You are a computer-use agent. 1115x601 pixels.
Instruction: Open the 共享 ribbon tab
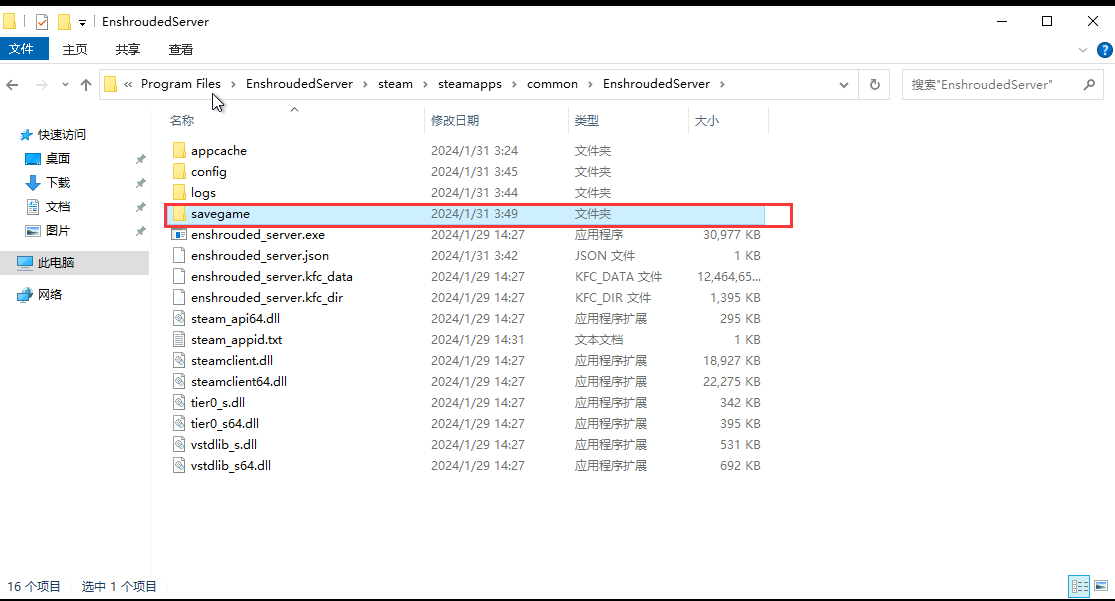[x=127, y=49]
